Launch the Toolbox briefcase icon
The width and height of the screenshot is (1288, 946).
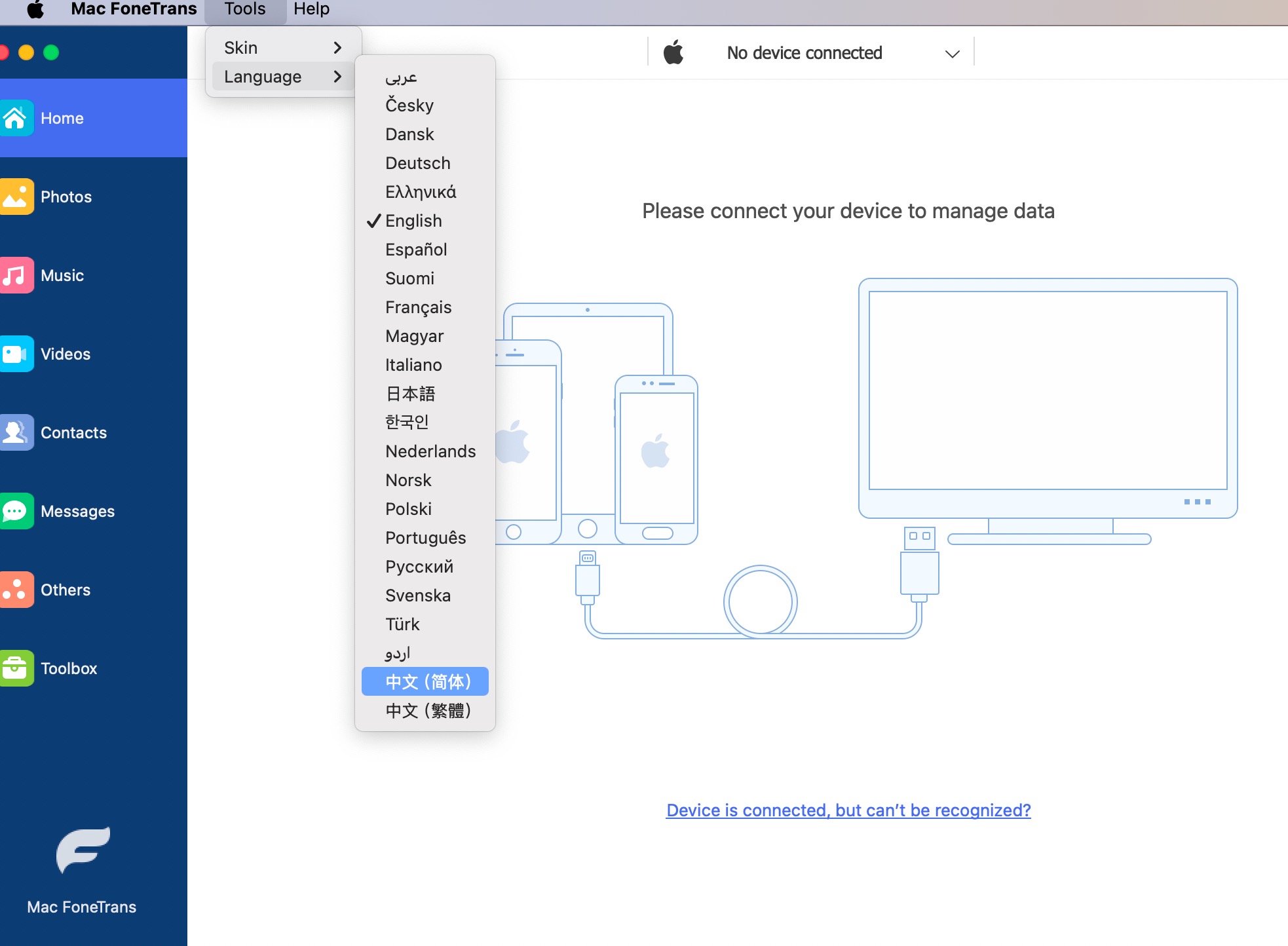tap(16, 668)
